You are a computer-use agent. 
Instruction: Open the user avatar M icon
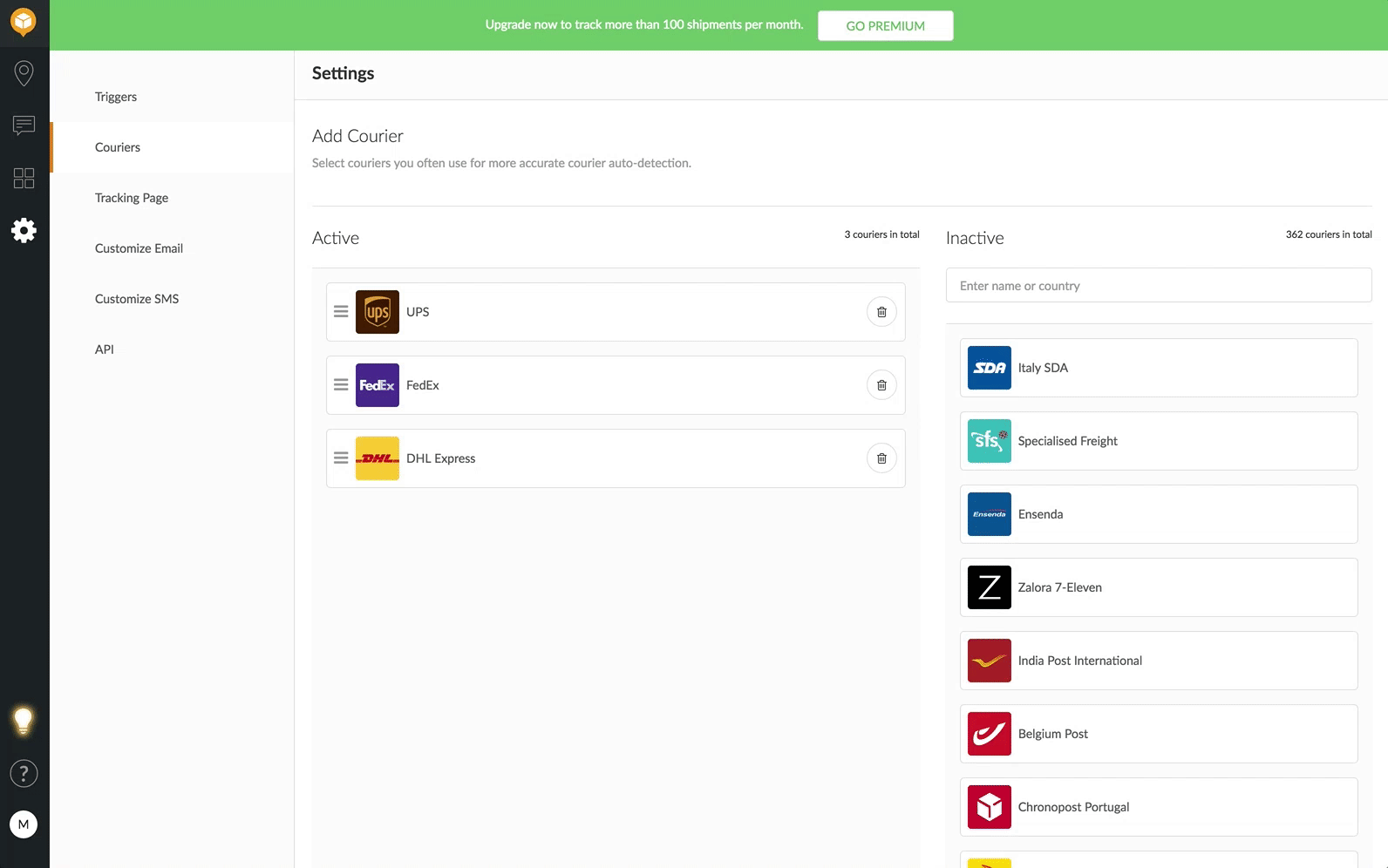(x=24, y=824)
